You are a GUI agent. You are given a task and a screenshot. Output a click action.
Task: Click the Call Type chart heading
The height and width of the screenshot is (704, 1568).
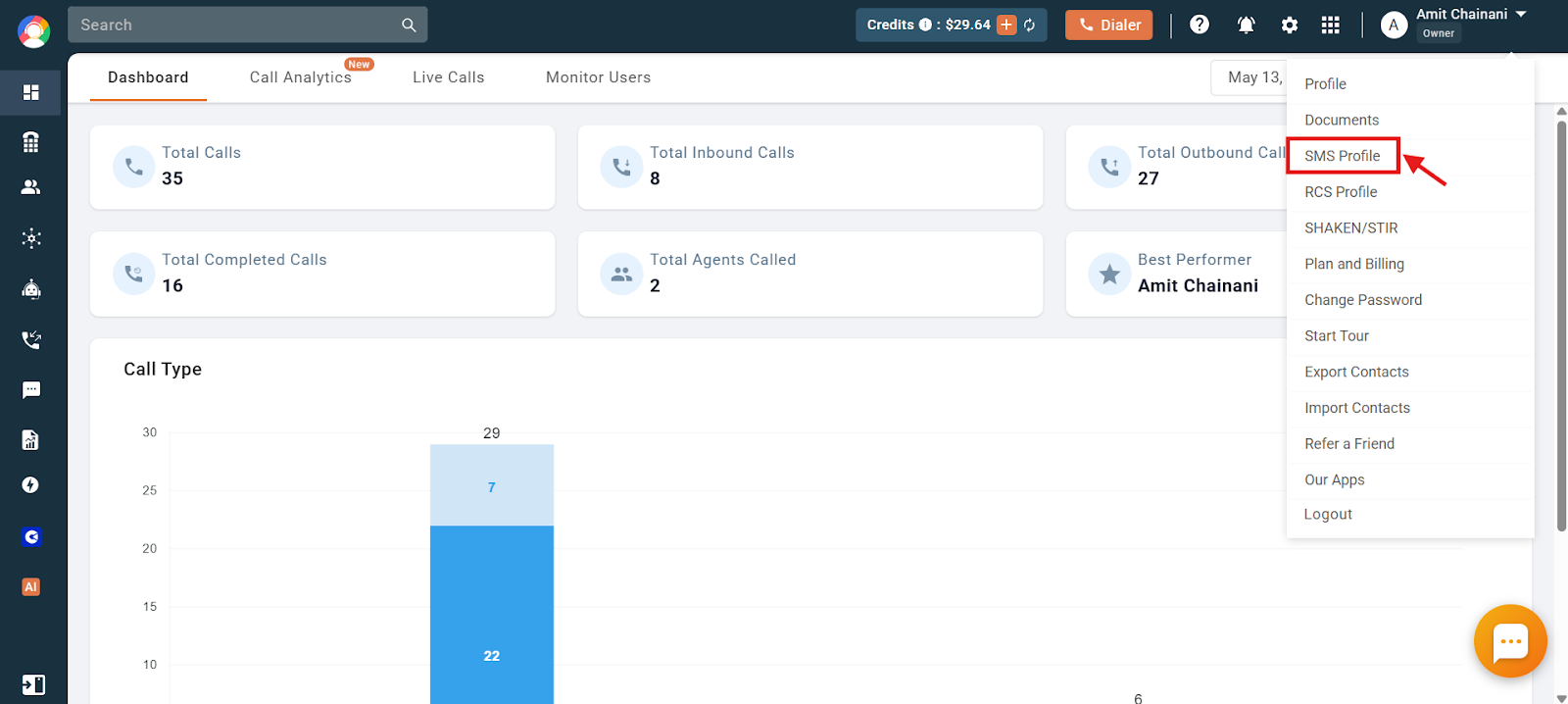(x=163, y=370)
